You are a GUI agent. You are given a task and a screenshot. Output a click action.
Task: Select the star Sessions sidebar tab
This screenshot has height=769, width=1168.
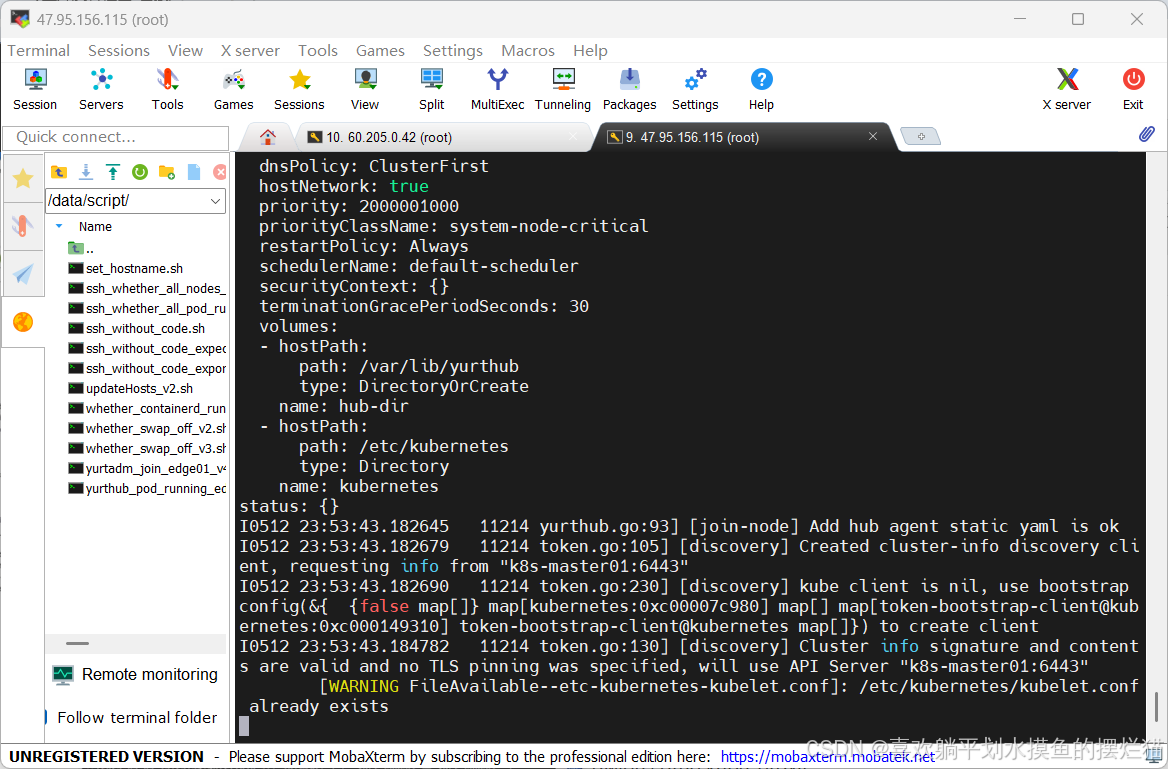click(23, 178)
